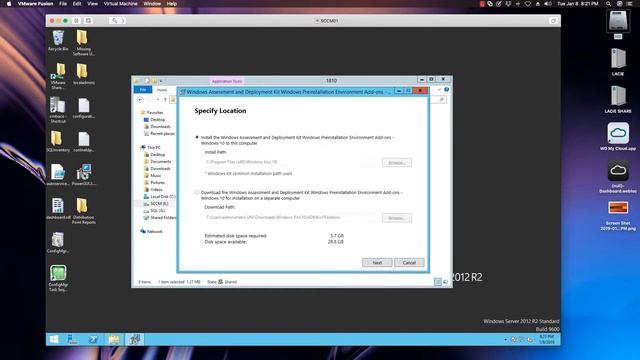Select the SCCM (E:) drive in Explorer sidebar
Screen dimensions: 640x360
coord(156,203)
